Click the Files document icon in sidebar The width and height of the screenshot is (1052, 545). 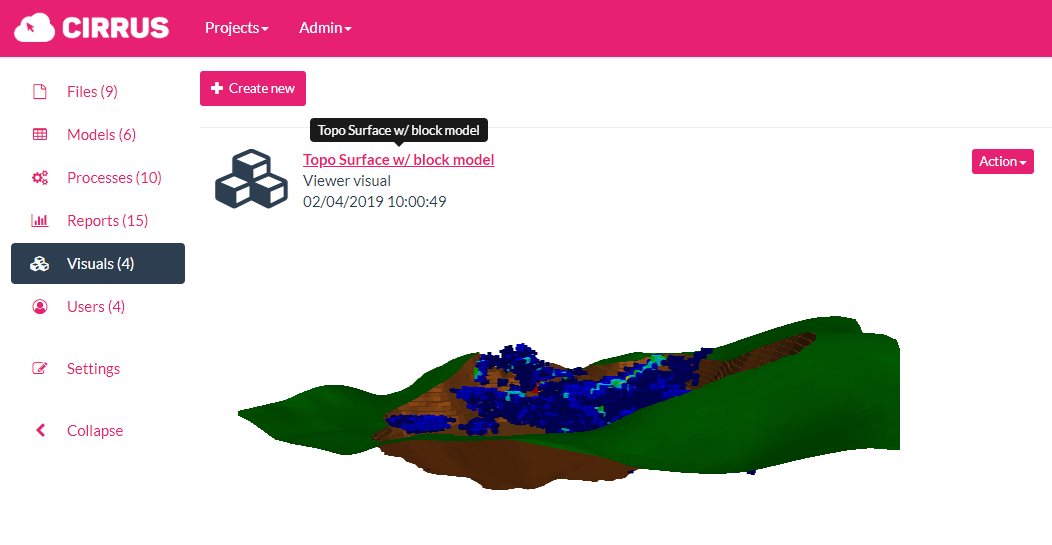[x=40, y=92]
